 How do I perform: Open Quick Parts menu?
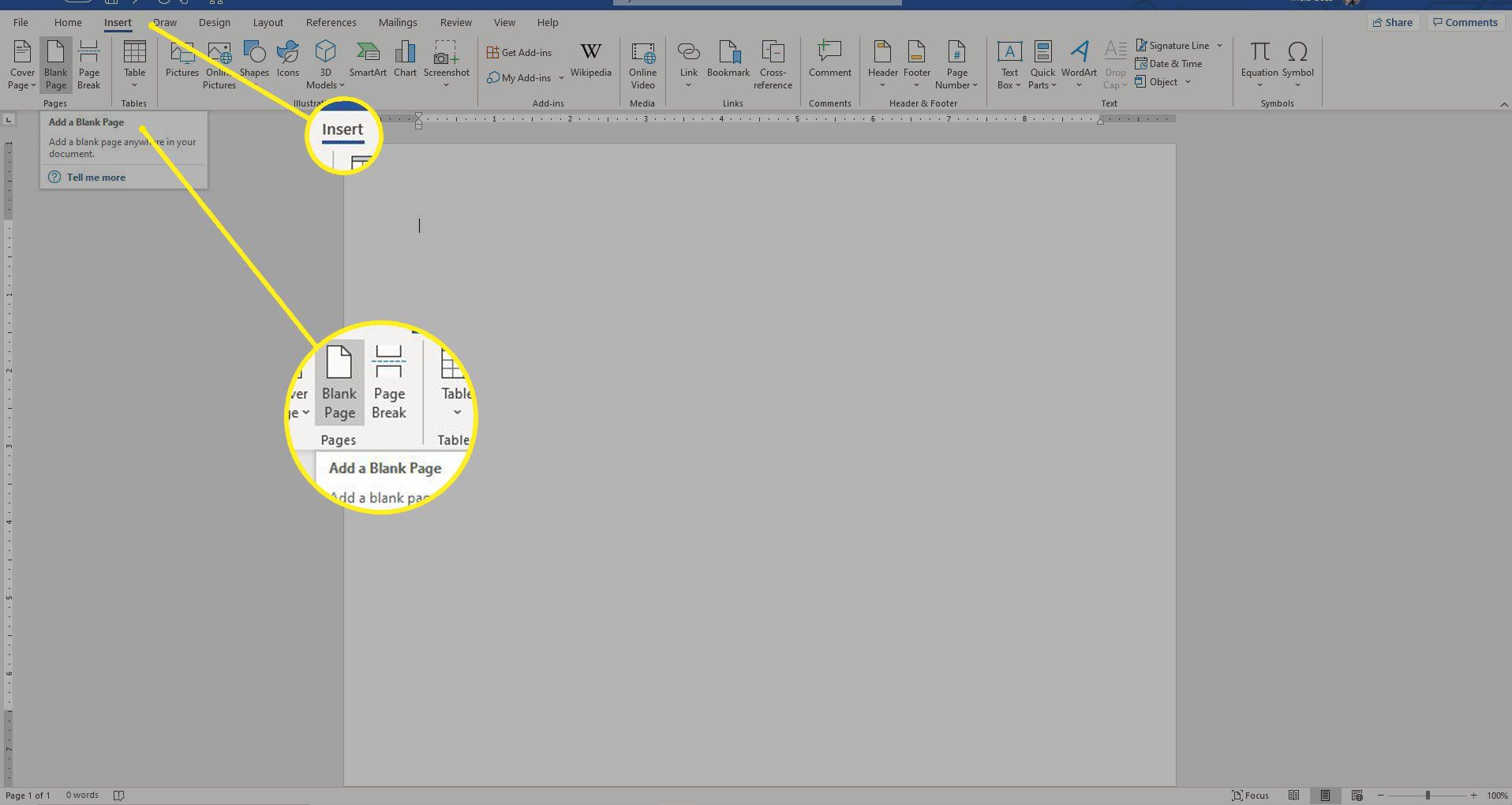tap(1042, 65)
